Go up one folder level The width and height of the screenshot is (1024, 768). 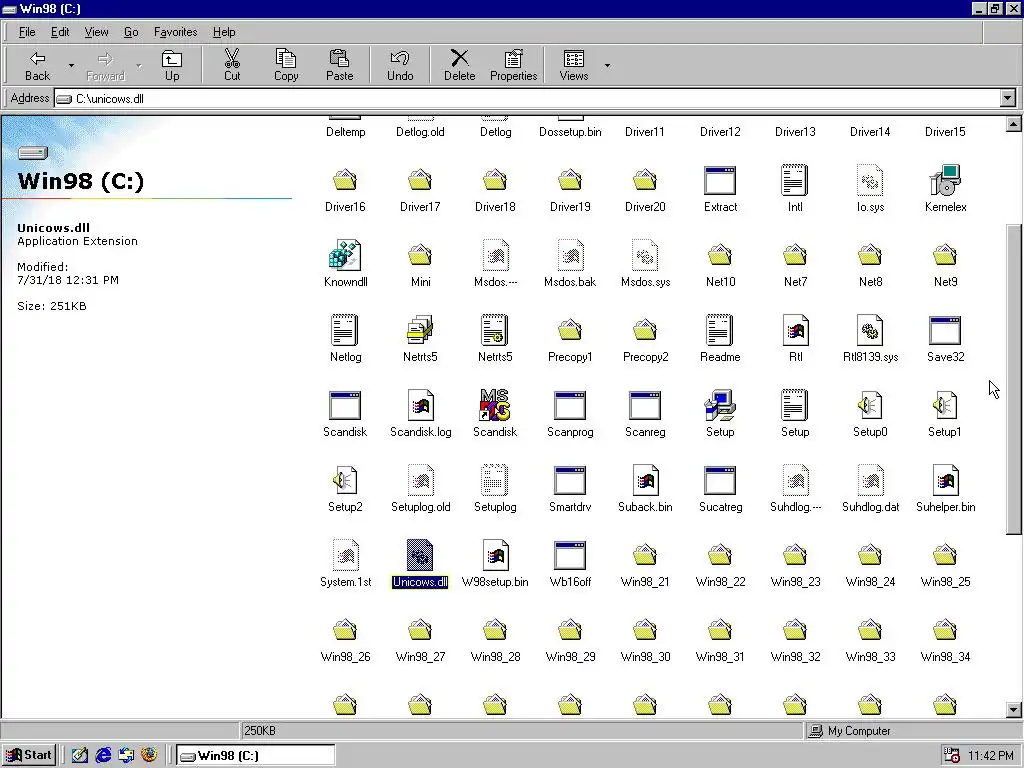(172, 65)
